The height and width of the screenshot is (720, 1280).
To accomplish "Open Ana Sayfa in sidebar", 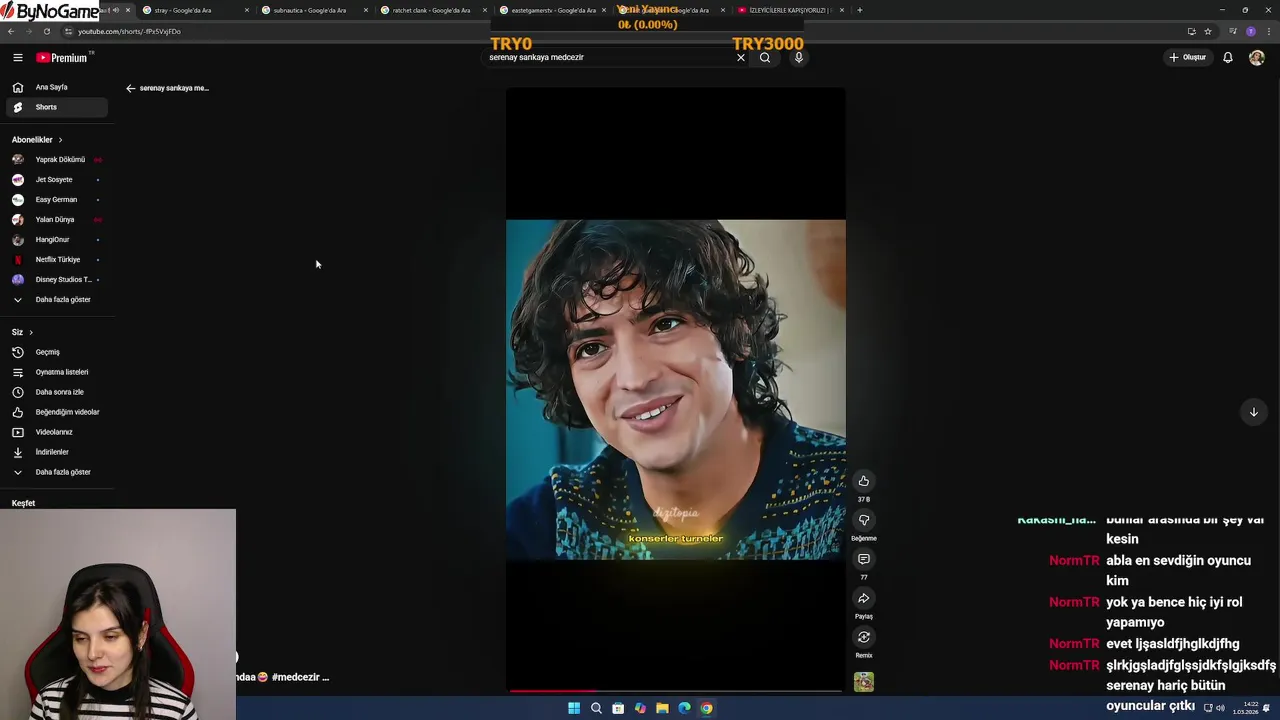I will 55,87.
